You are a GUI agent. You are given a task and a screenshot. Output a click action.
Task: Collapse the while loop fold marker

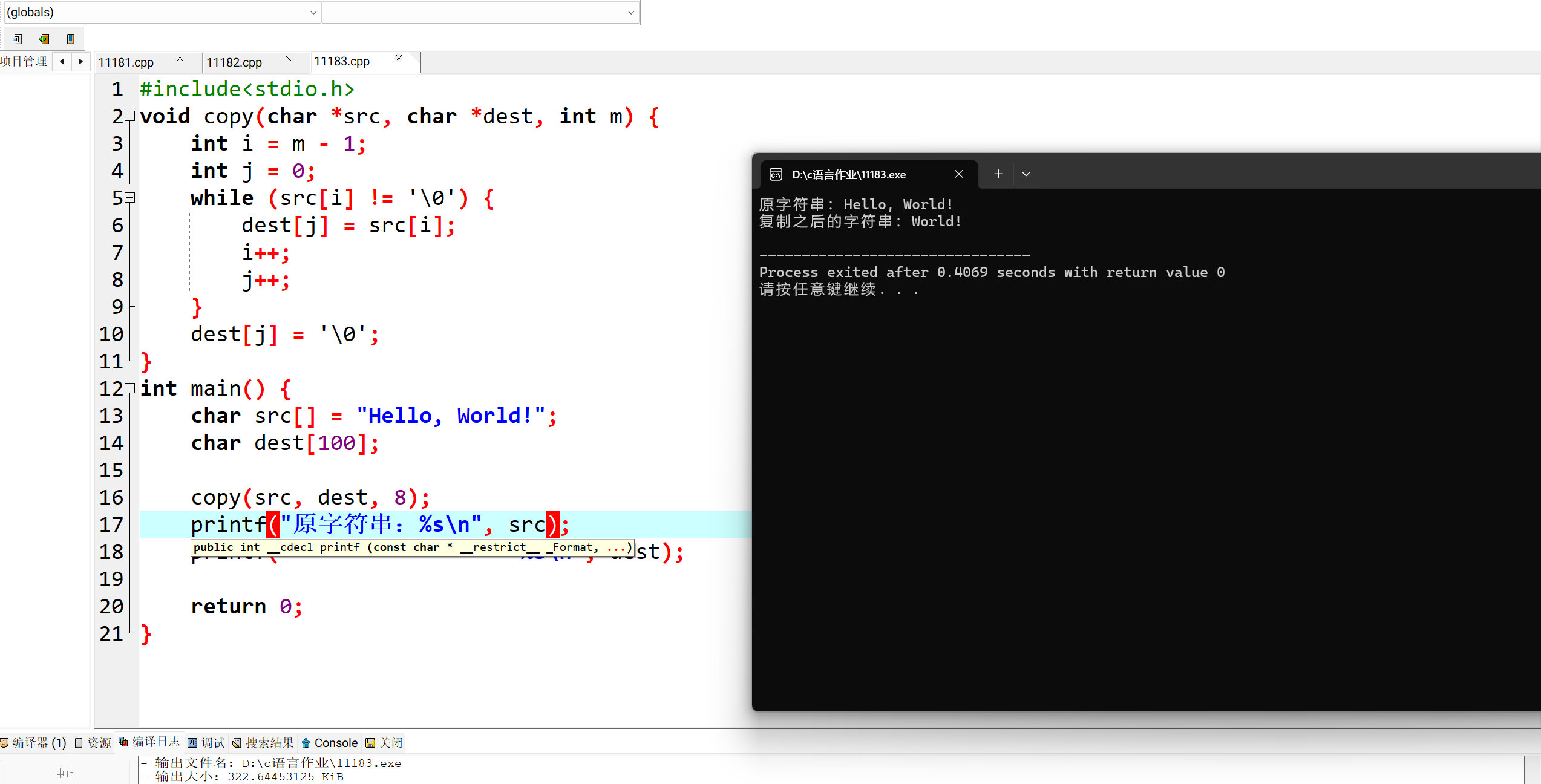pos(129,198)
